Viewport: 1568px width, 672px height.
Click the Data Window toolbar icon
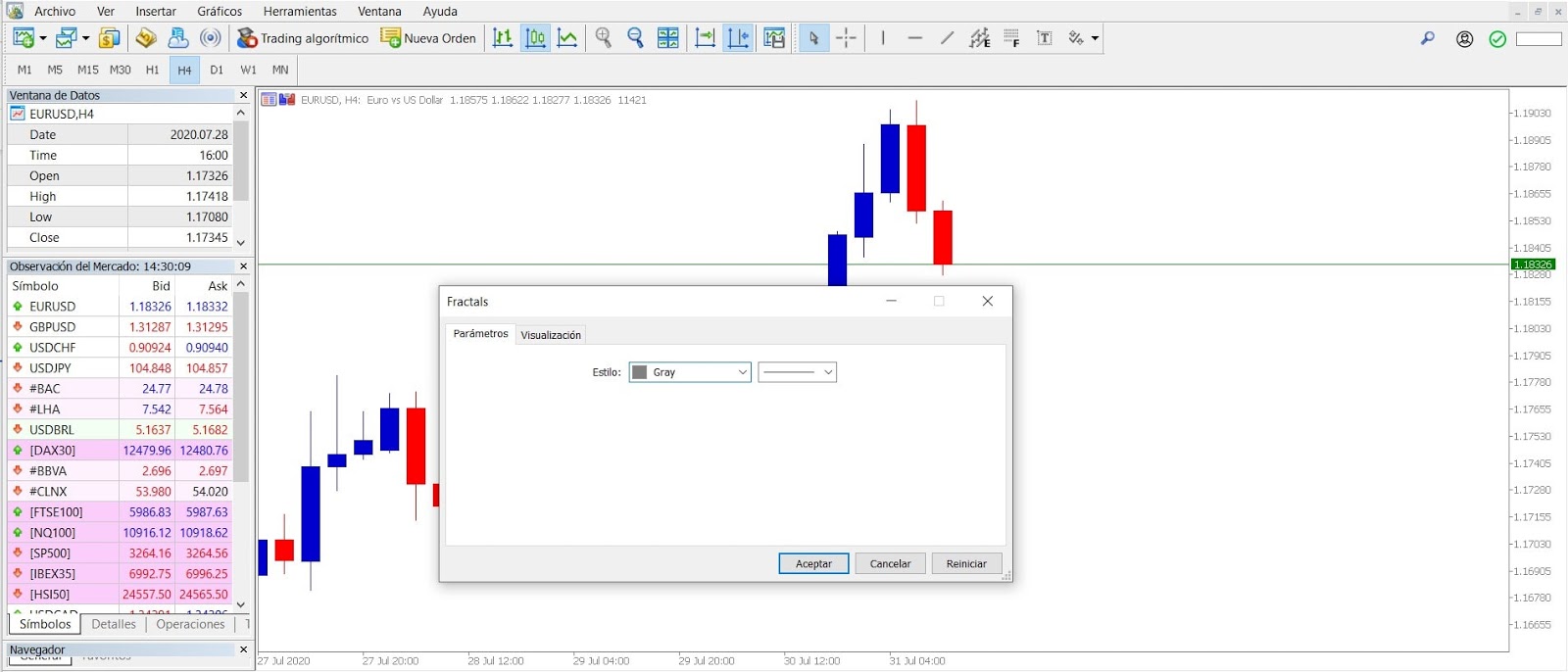click(146, 38)
